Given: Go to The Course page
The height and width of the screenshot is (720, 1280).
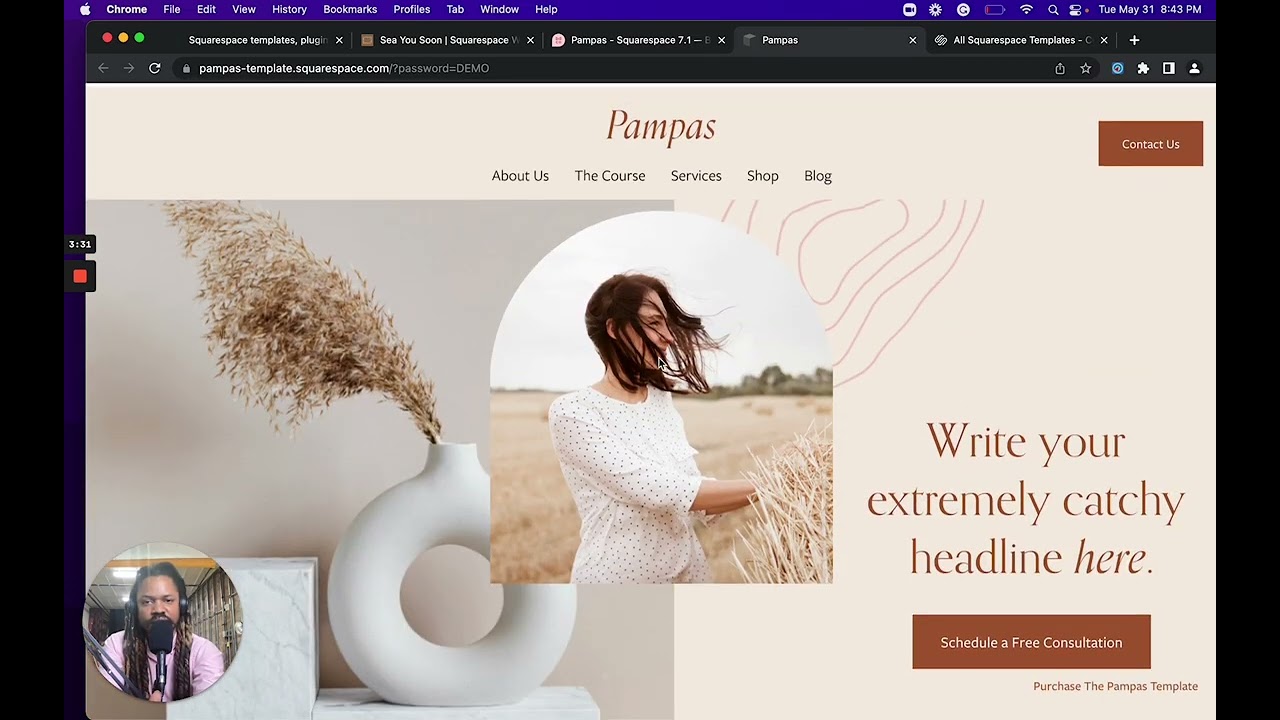Looking at the screenshot, I should tap(610, 175).
